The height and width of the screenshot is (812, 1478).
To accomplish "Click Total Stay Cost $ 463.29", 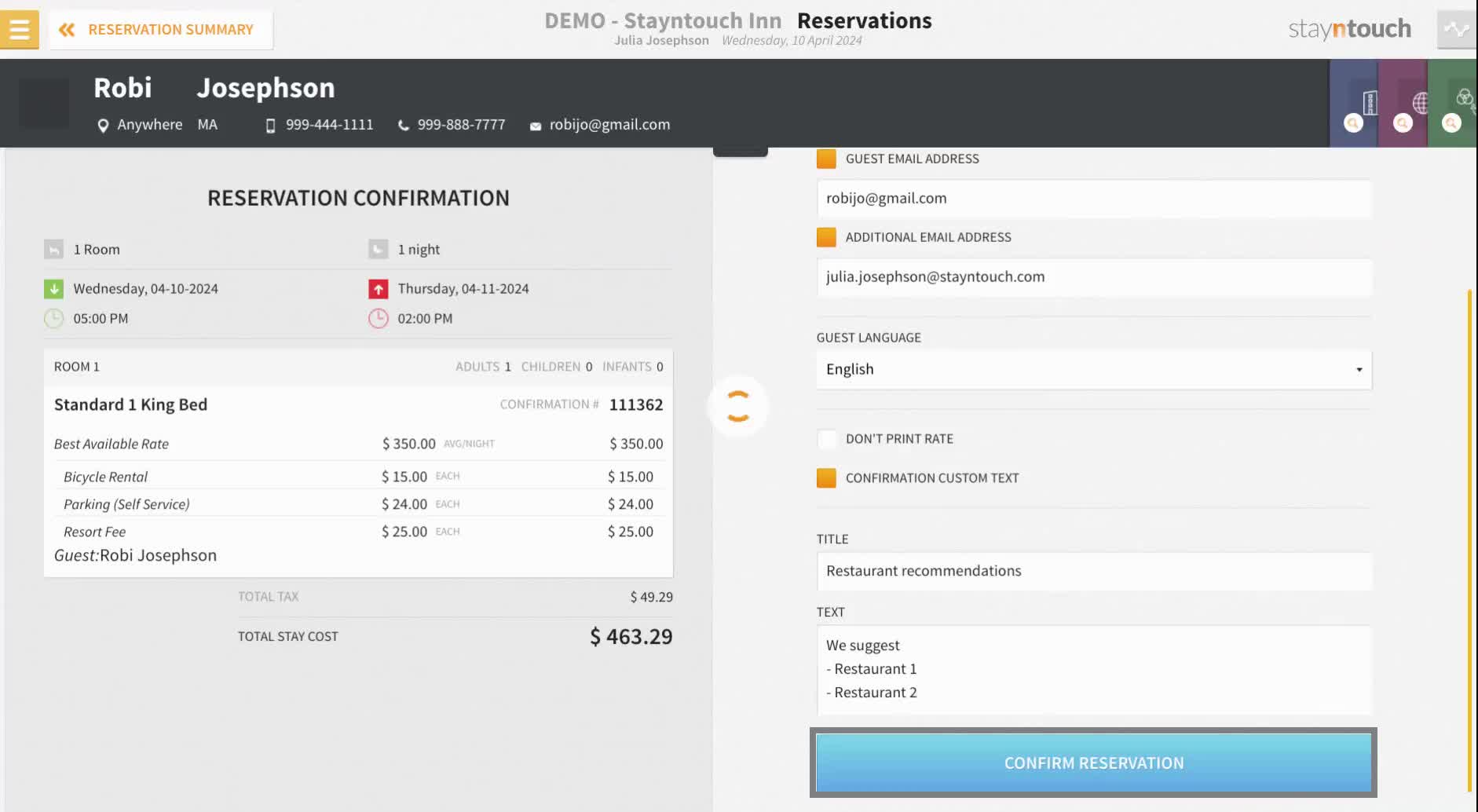I will 631,637.
